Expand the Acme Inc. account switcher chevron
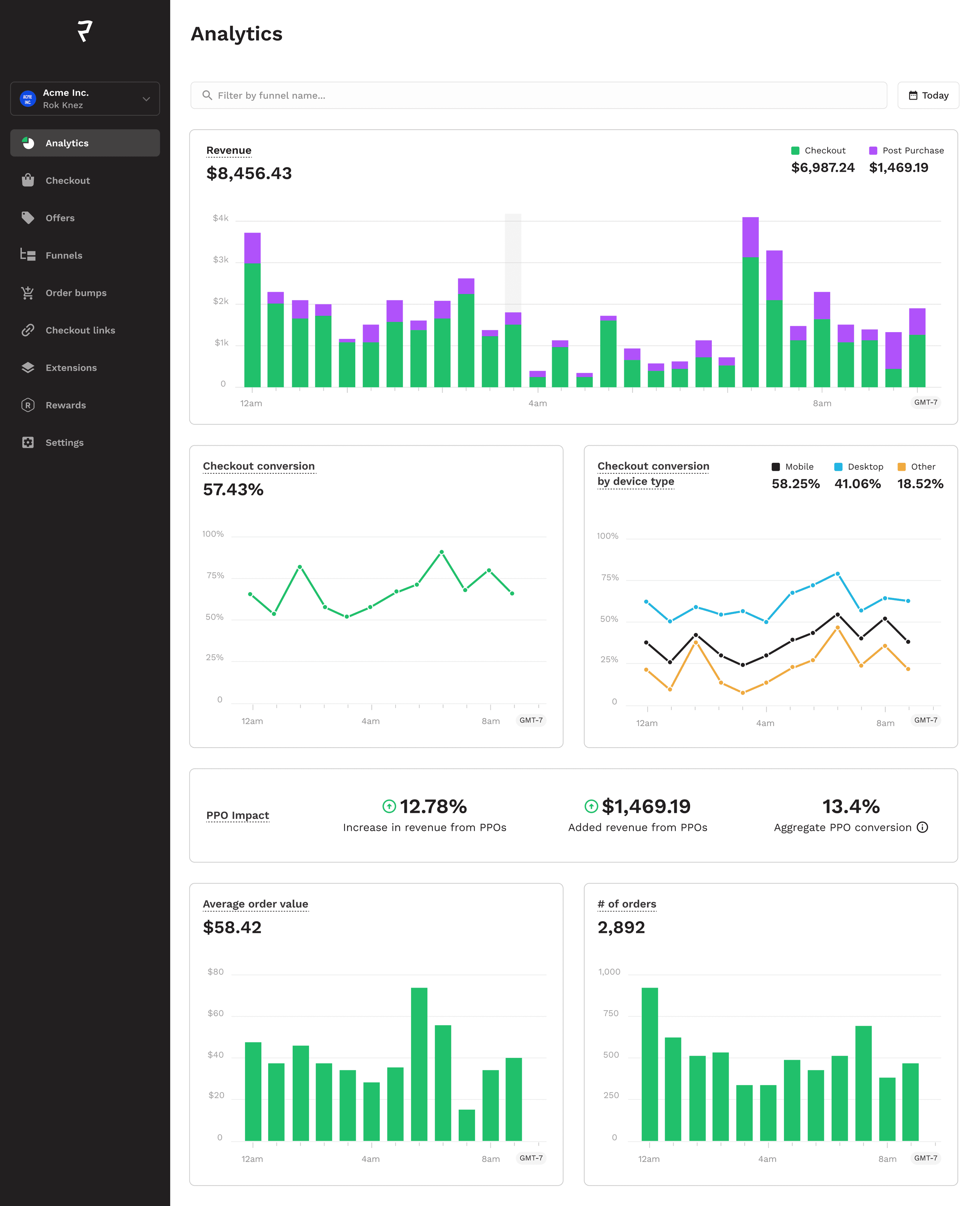The height and width of the screenshot is (1206, 980). [x=146, y=99]
